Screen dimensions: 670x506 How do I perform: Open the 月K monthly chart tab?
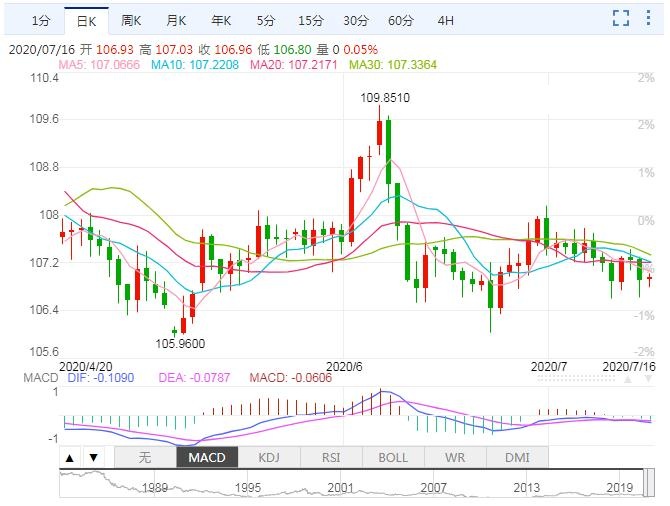coord(176,20)
